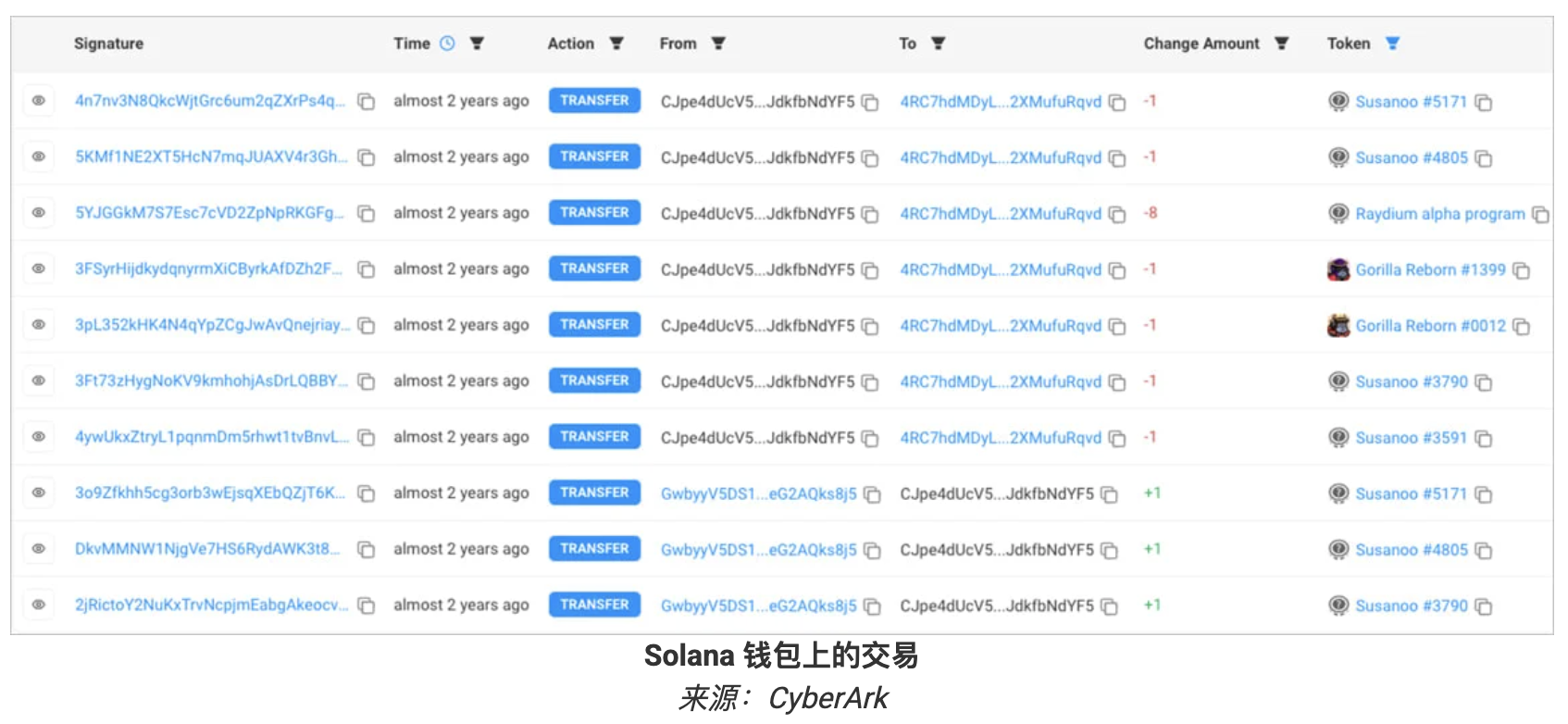Copy To address in Susanoo #5171 +1 row
The image size is (1568, 724).
pyautogui.click(x=1109, y=495)
